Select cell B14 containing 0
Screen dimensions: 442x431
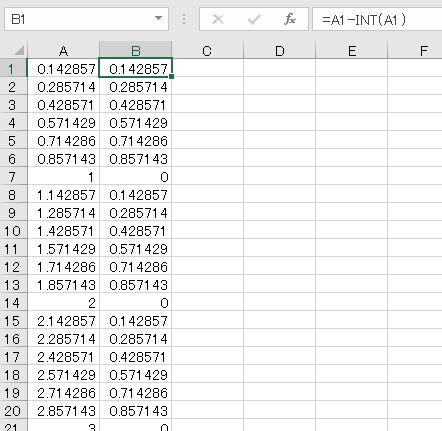(x=135, y=303)
